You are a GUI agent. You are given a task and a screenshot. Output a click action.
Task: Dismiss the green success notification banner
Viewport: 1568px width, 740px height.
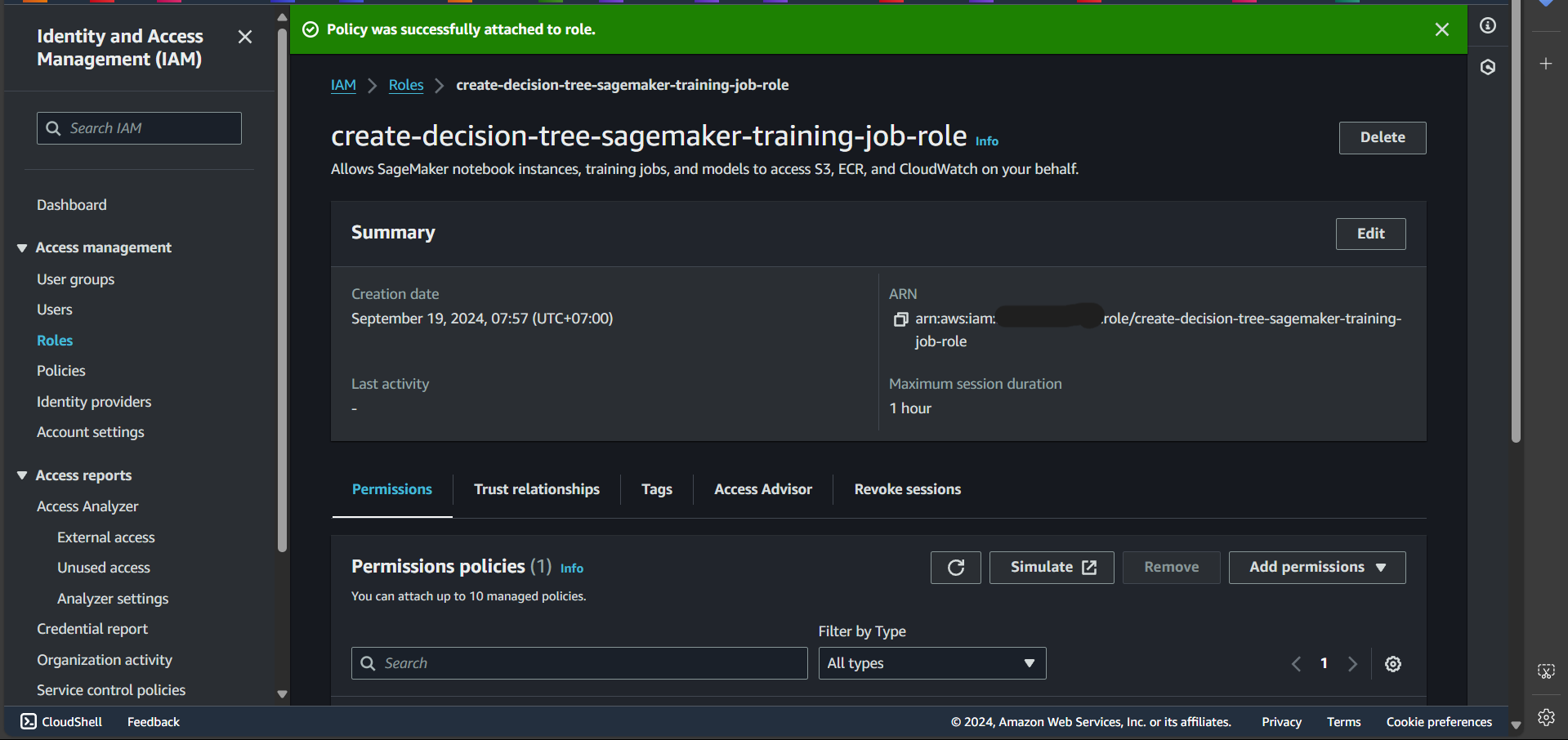(x=1442, y=29)
